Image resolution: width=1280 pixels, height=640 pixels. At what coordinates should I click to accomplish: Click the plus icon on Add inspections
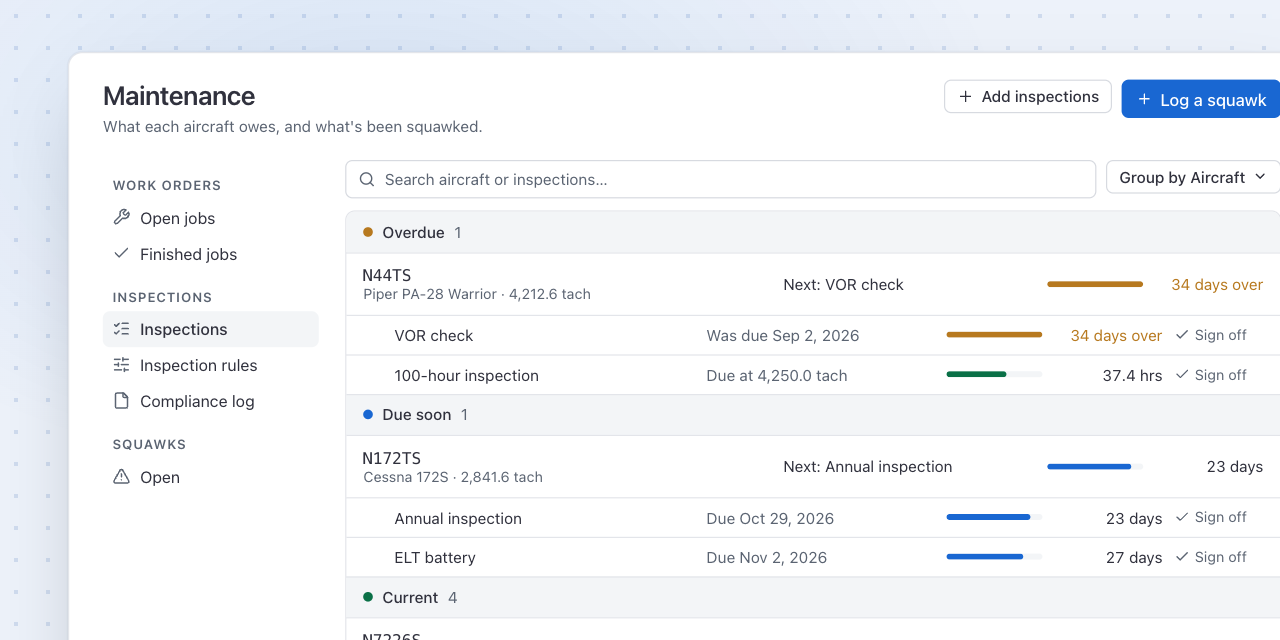pos(965,96)
